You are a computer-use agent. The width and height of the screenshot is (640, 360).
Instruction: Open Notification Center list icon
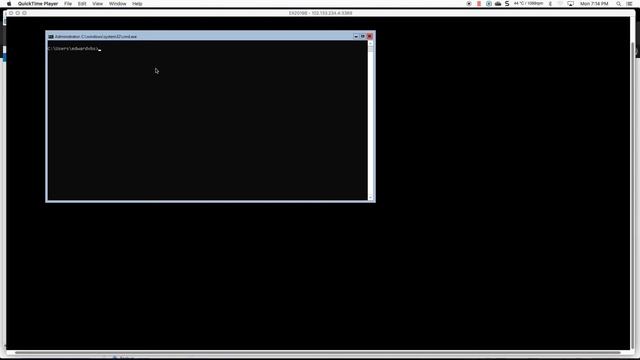tap(629, 4)
